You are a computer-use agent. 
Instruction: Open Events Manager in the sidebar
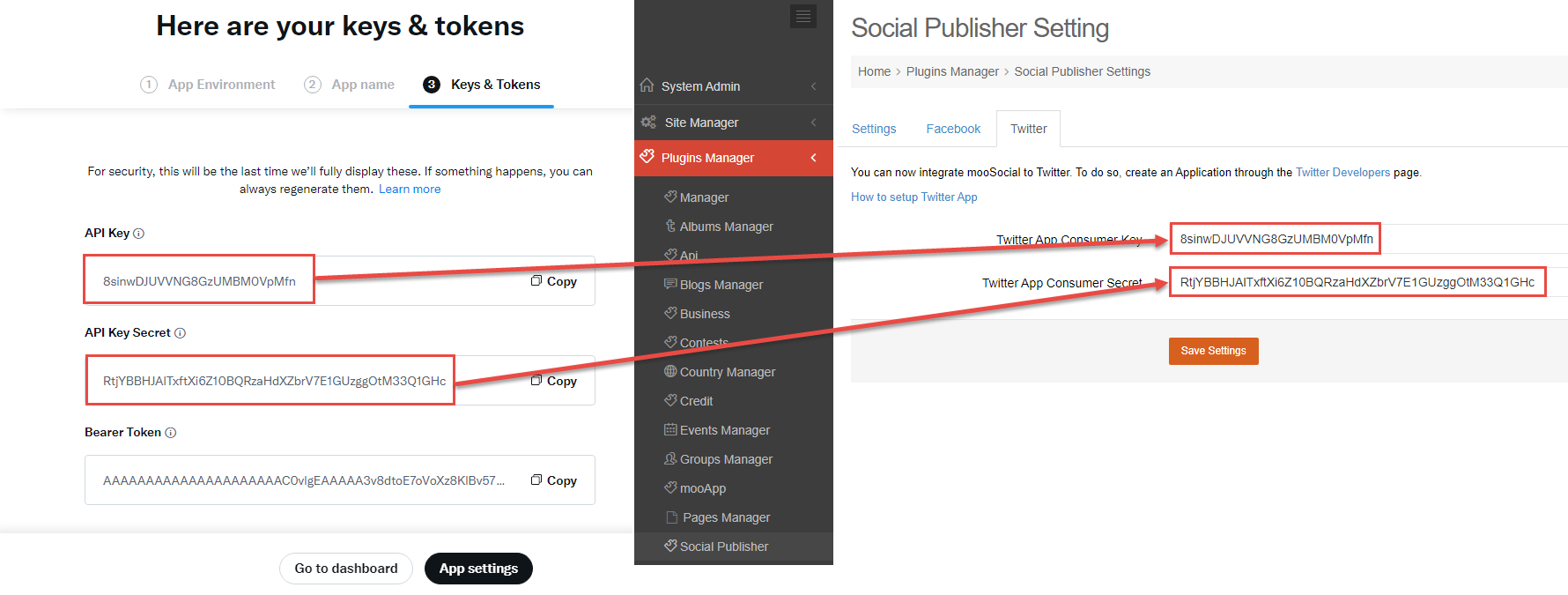point(725,430)
